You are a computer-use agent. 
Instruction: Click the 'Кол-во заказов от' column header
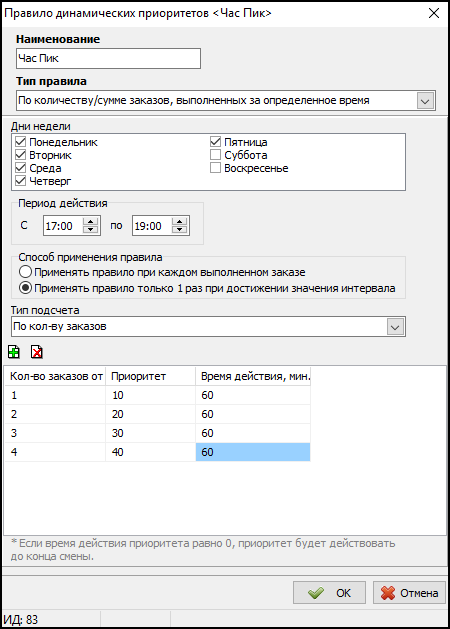coord(55,376)
